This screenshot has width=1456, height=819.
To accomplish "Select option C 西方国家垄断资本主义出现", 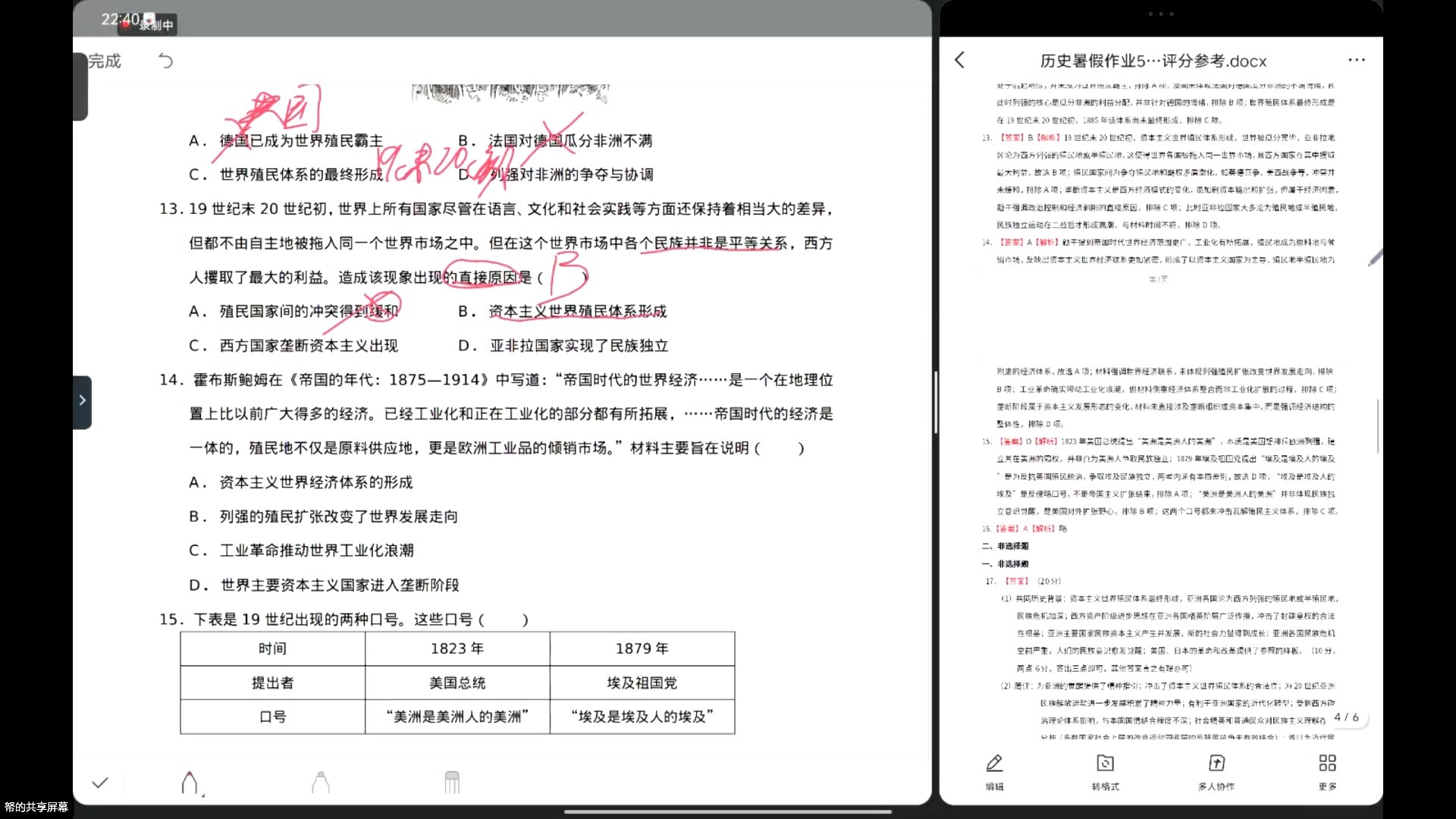I will tap(293, 346).
